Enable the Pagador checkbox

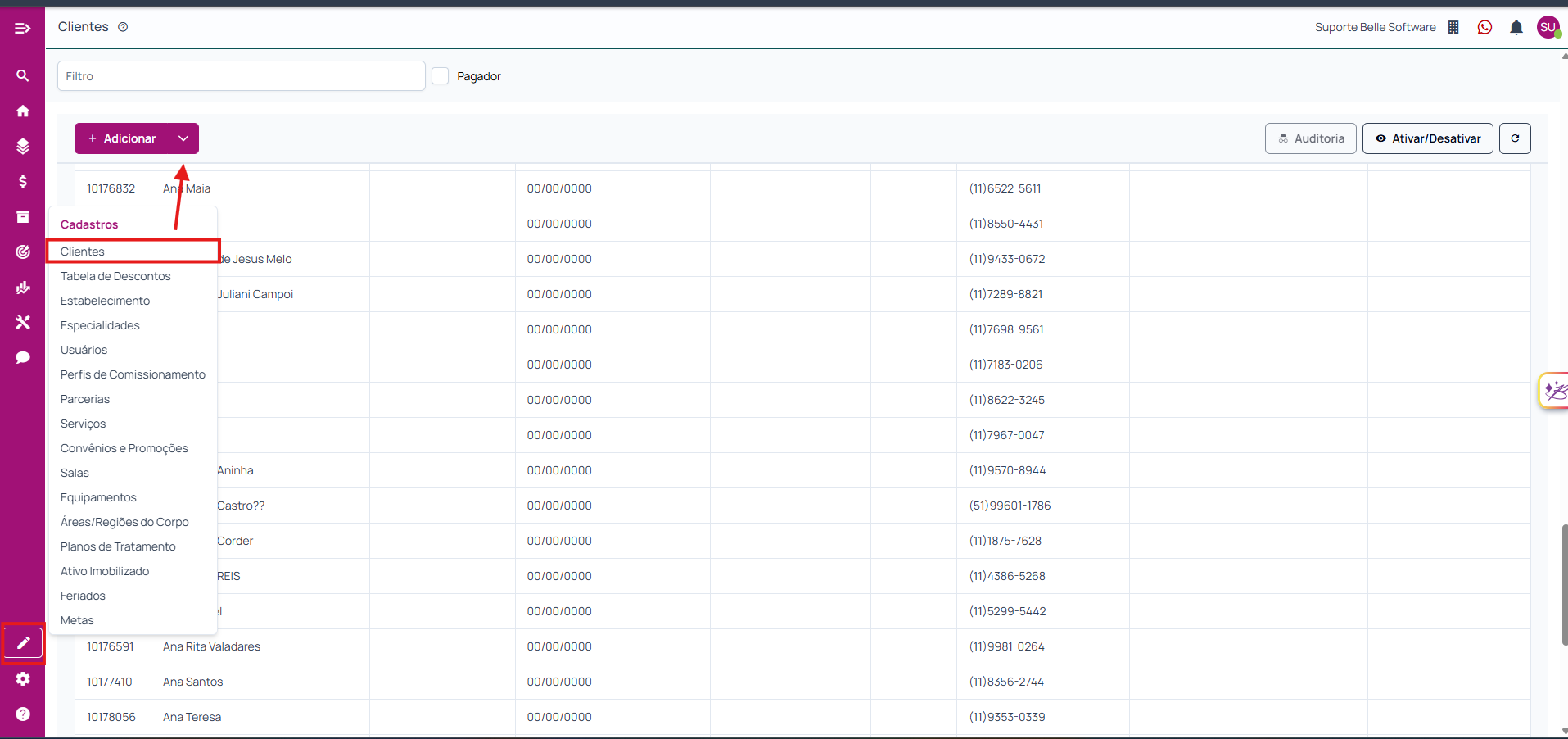point(441,76)
